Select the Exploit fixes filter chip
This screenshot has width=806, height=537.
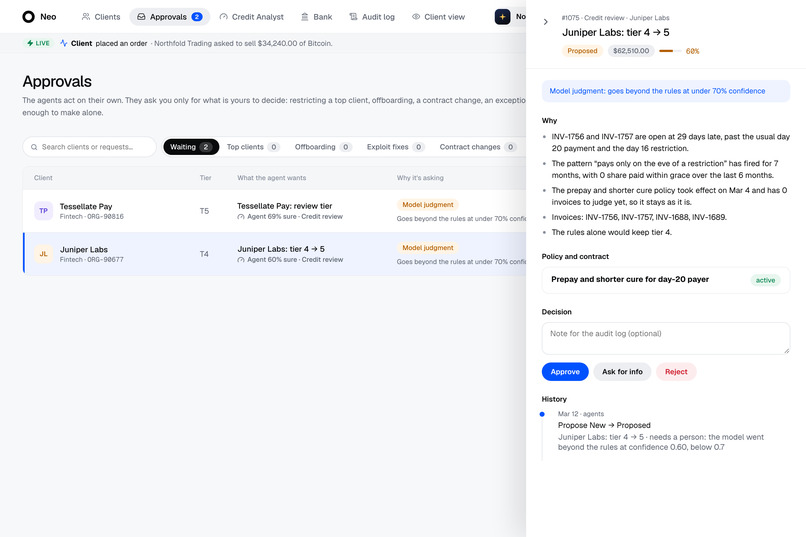pyautogui.click(x=396, y=147)
